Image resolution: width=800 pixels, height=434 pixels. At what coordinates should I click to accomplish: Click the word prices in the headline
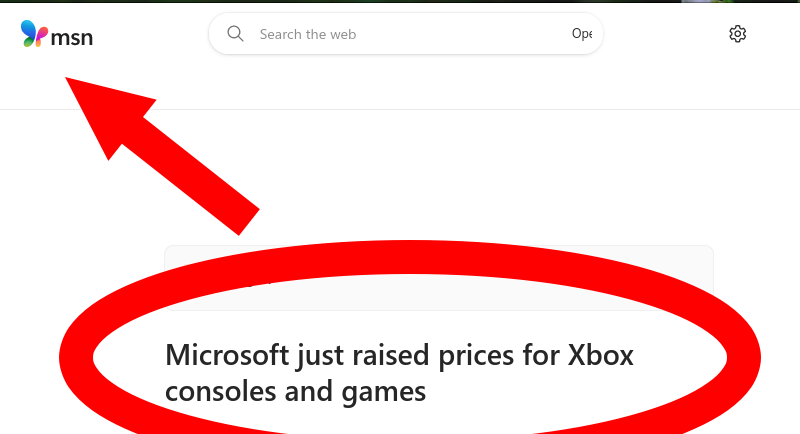(x=476, y=357)
